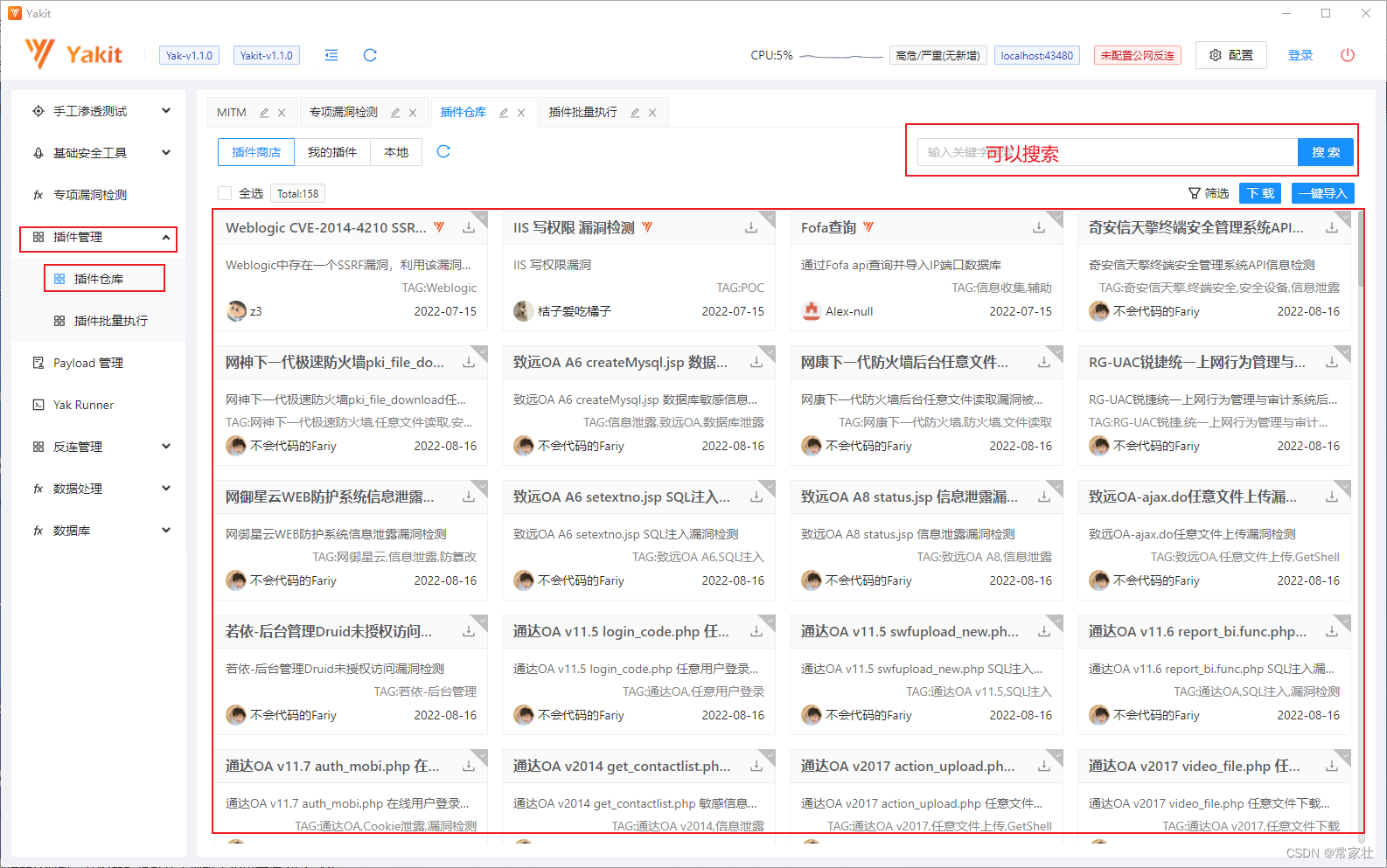
Task: Click author Alex-null on the Fofa查询 card
Action: coord(849,311)
